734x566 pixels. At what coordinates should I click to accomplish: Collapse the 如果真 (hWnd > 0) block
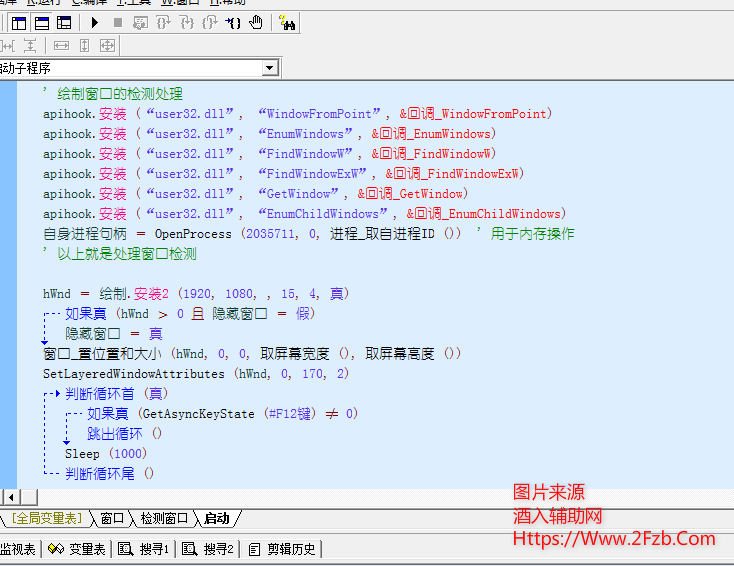tap(44, 314)
